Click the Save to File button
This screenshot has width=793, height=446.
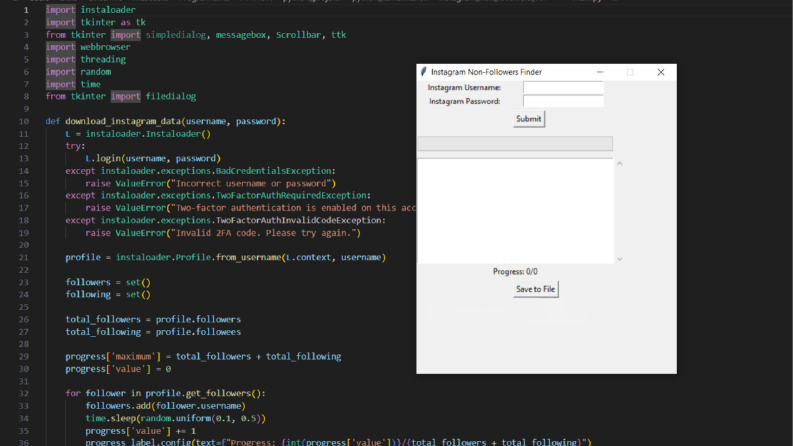coord(536,289)
